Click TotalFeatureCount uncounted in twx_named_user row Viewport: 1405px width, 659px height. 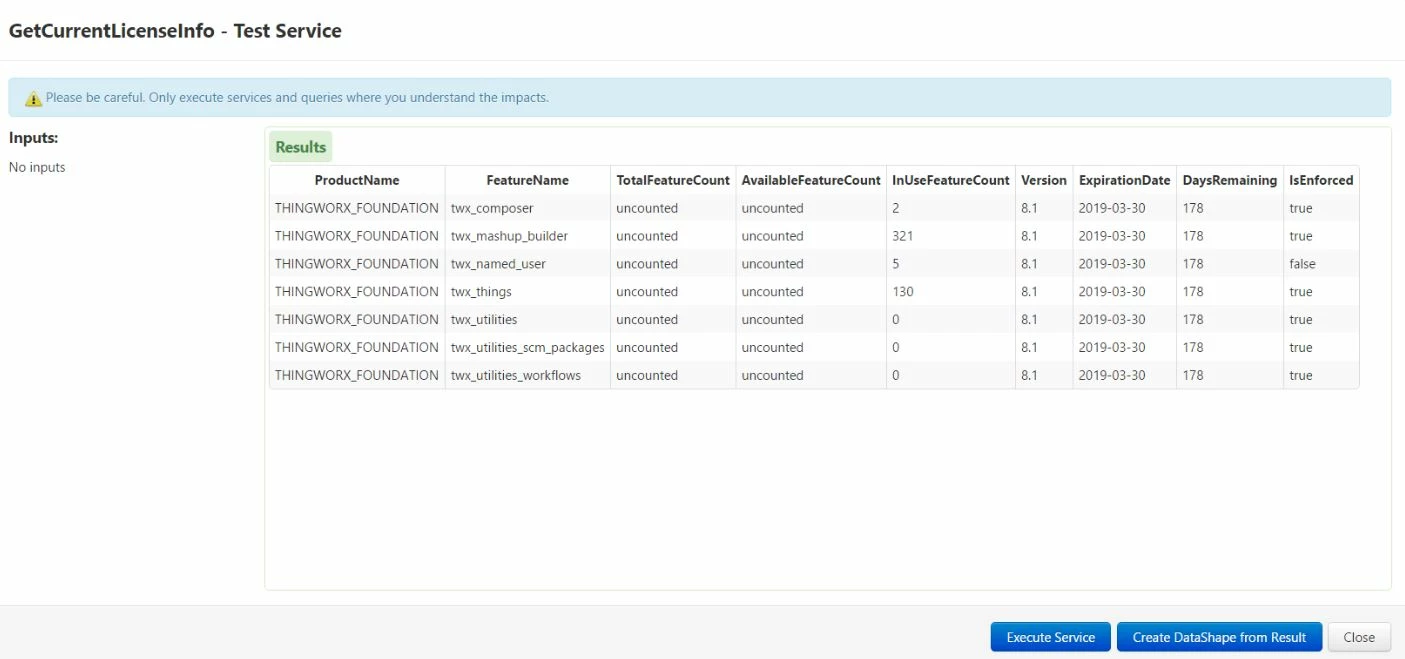point(673,264)
